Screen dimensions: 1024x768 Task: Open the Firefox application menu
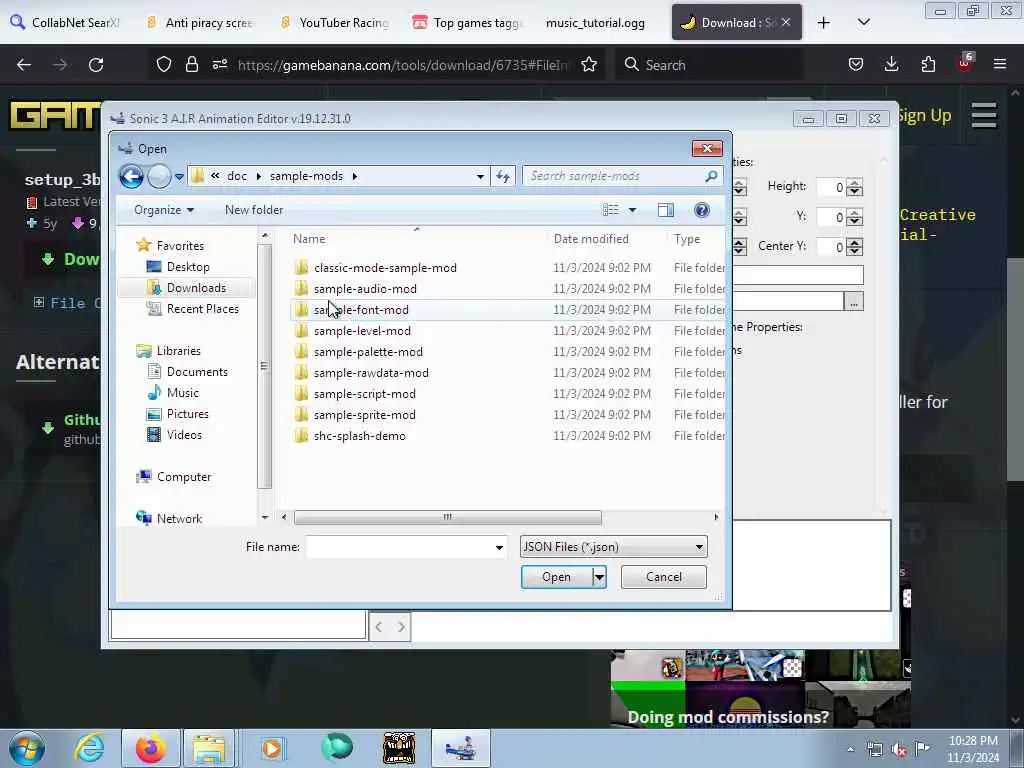[1000, 64]
